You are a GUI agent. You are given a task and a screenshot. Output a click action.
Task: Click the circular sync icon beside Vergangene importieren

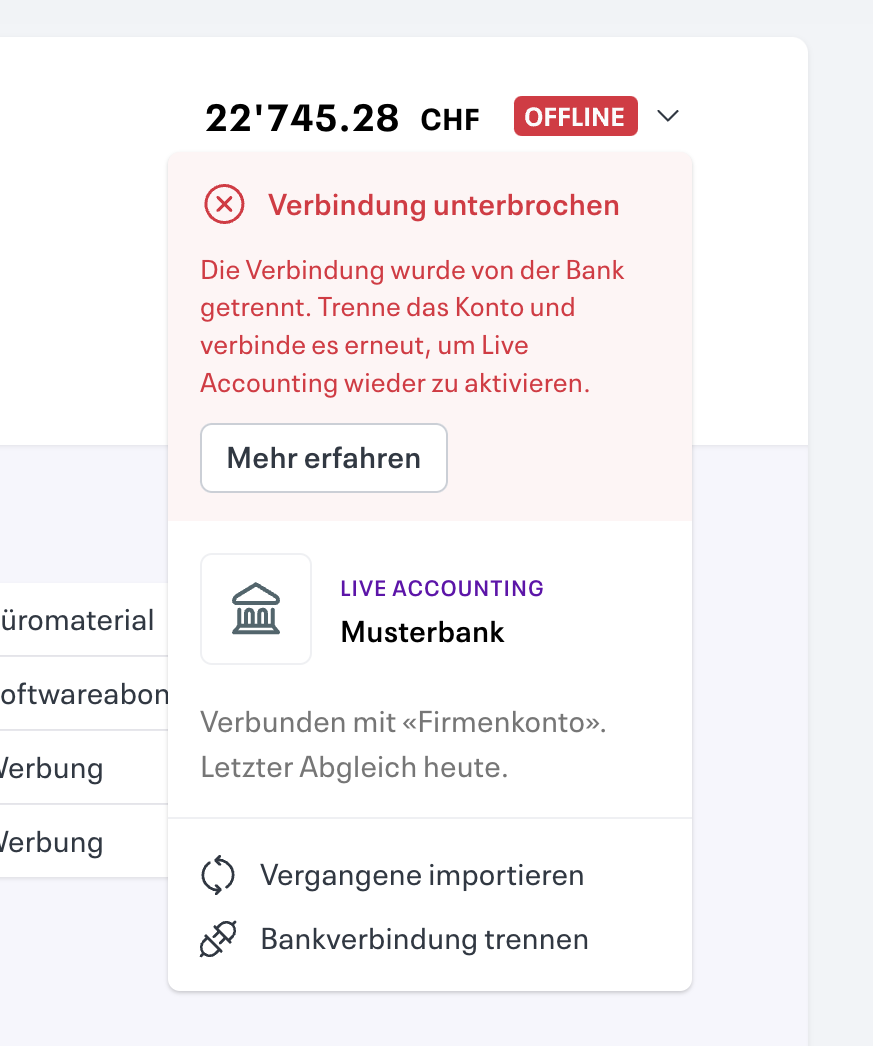[x=218, y=874]
